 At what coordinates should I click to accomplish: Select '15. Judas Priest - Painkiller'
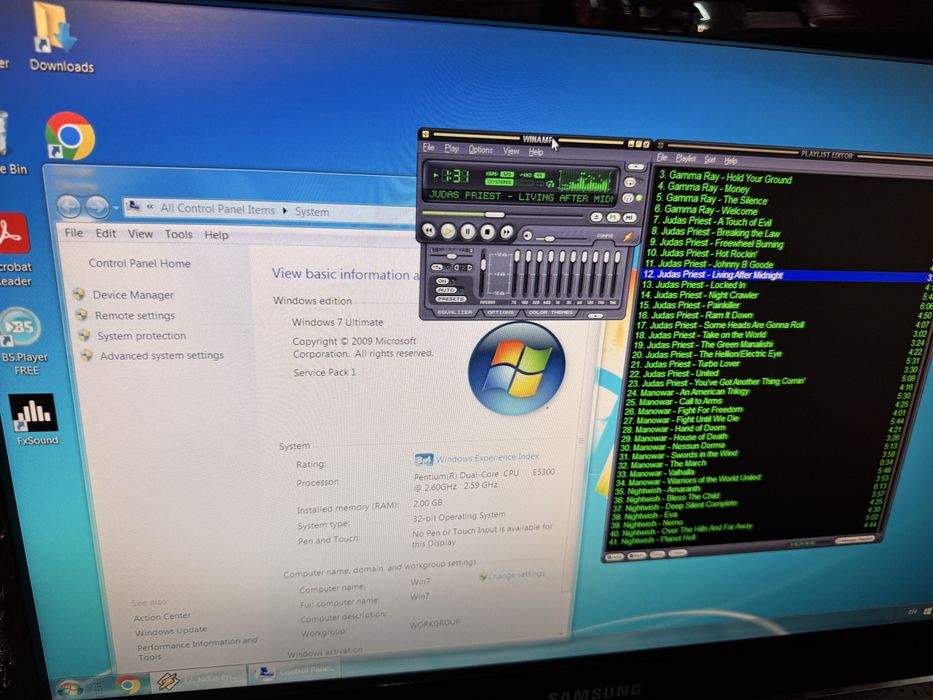pos(690,305)
